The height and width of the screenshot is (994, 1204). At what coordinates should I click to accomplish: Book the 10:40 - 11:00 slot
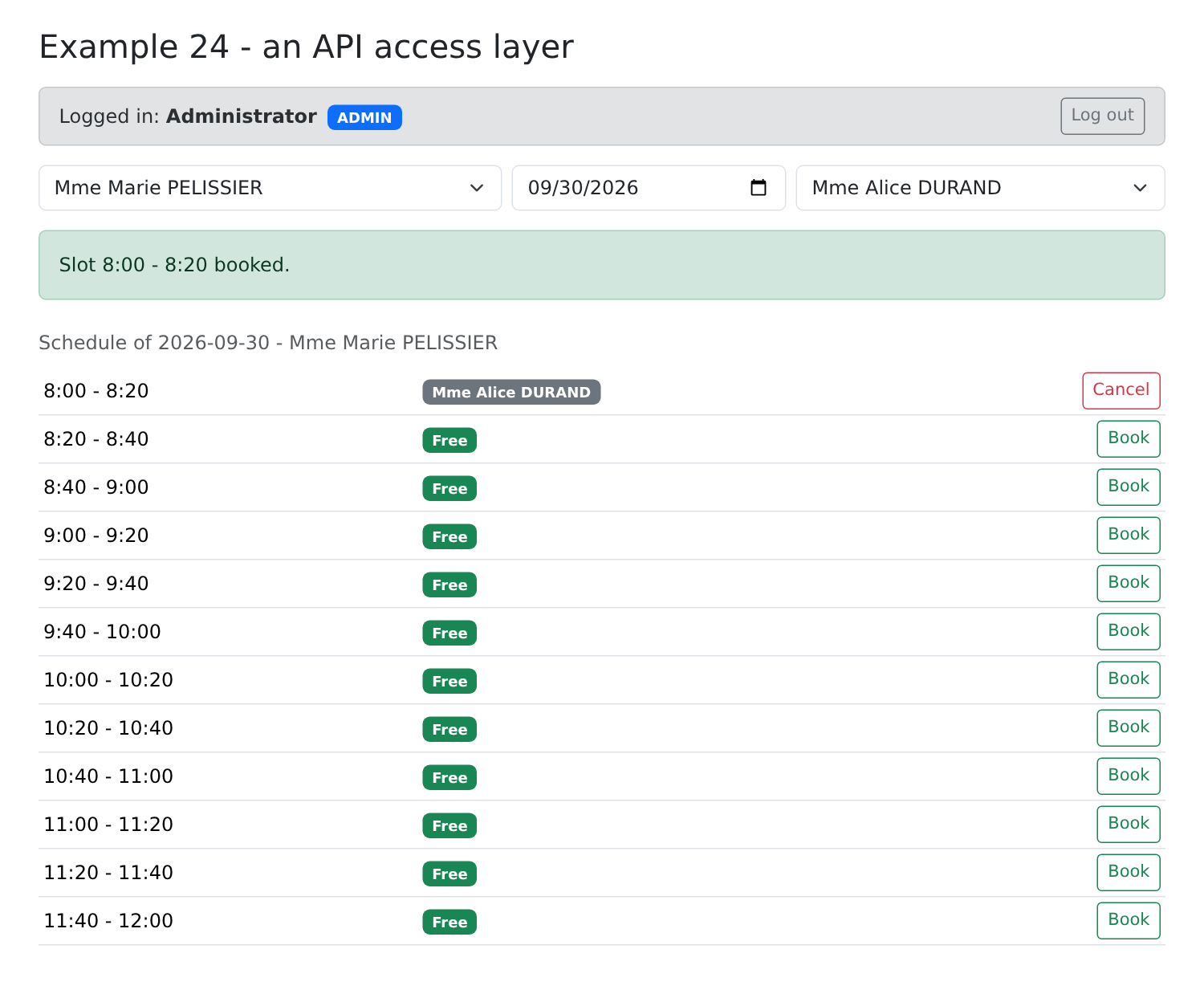pos(1129,776)
